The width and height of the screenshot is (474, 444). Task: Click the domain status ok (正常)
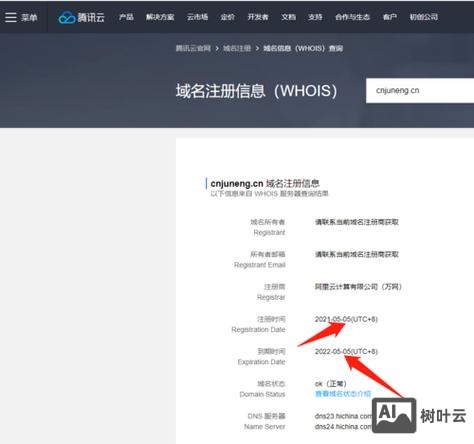coord(331,384)
